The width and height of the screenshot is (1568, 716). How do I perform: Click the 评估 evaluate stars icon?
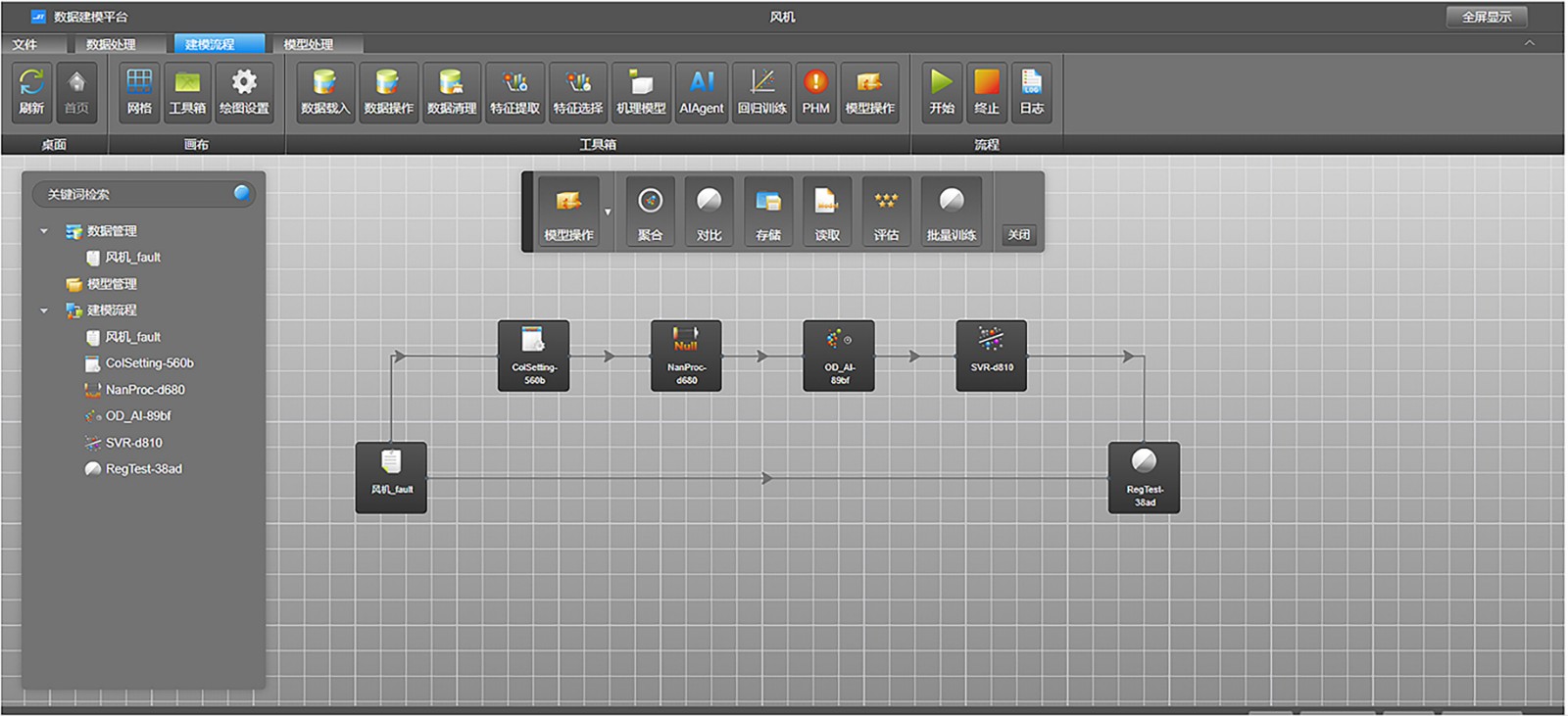point(886,213)
